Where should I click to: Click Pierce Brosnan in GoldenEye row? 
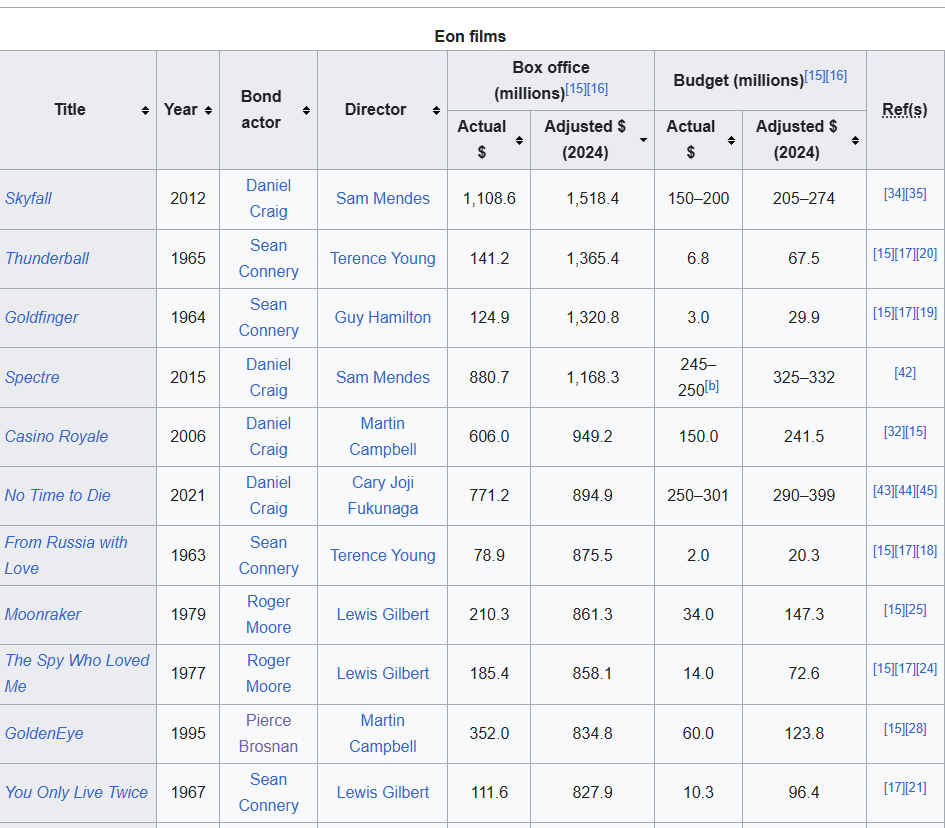click(268, 733)
